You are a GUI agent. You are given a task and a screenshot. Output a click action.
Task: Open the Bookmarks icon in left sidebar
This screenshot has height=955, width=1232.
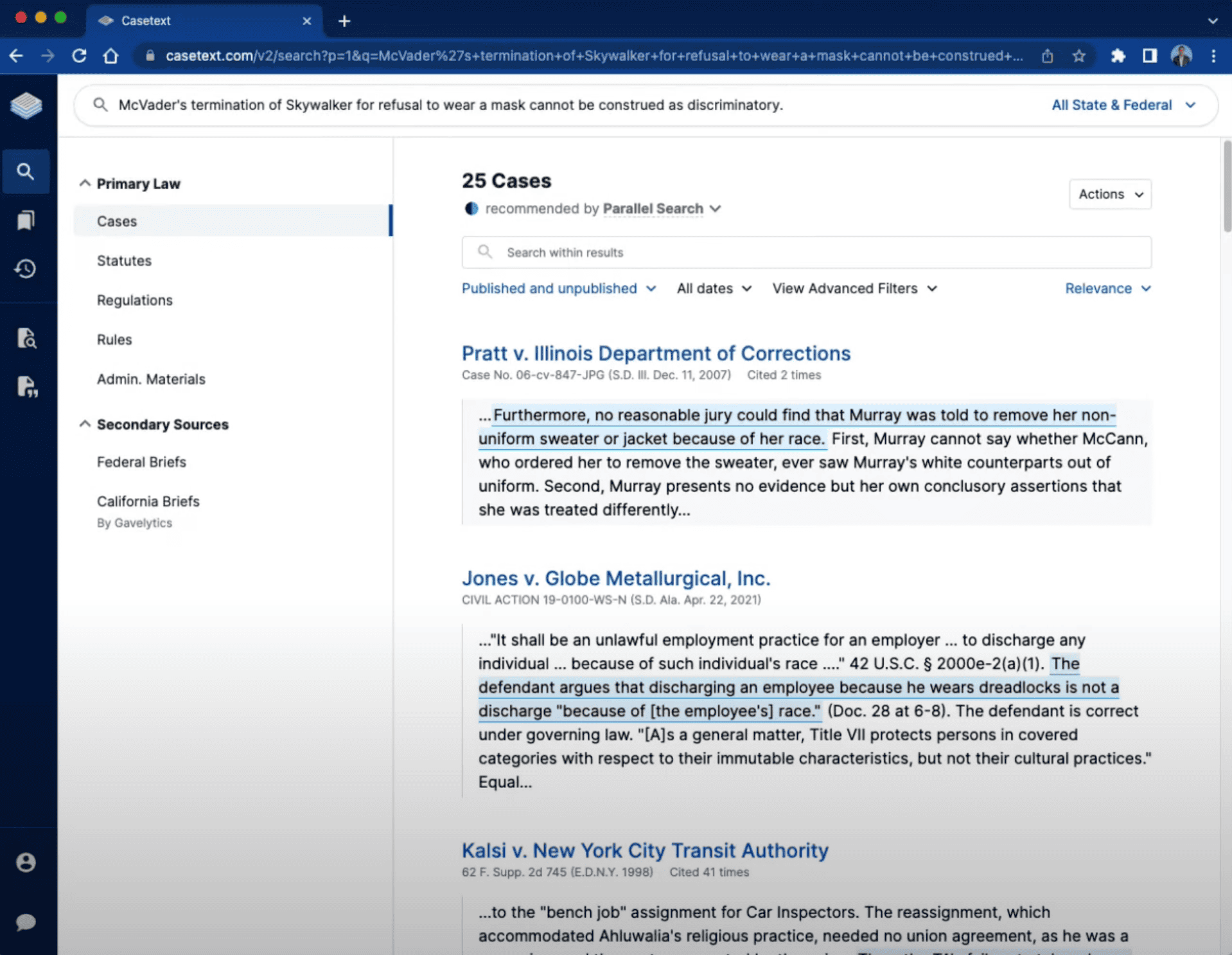(26, 220)
